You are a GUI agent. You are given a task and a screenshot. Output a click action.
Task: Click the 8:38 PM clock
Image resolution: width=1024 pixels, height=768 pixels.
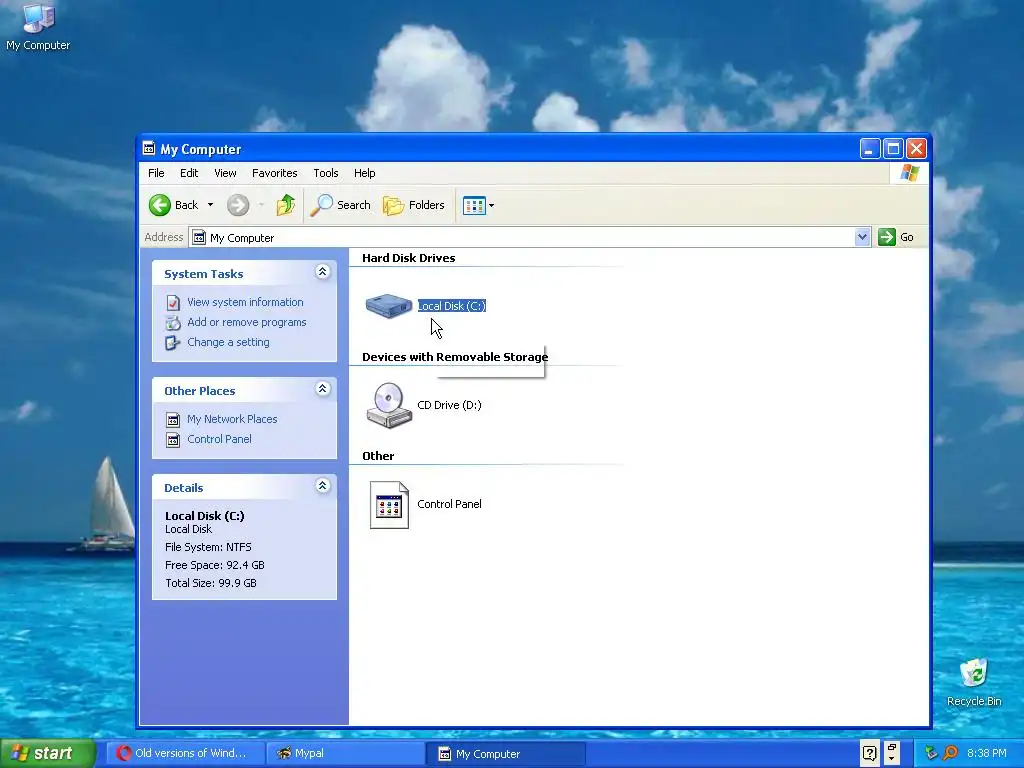(987, 754)
